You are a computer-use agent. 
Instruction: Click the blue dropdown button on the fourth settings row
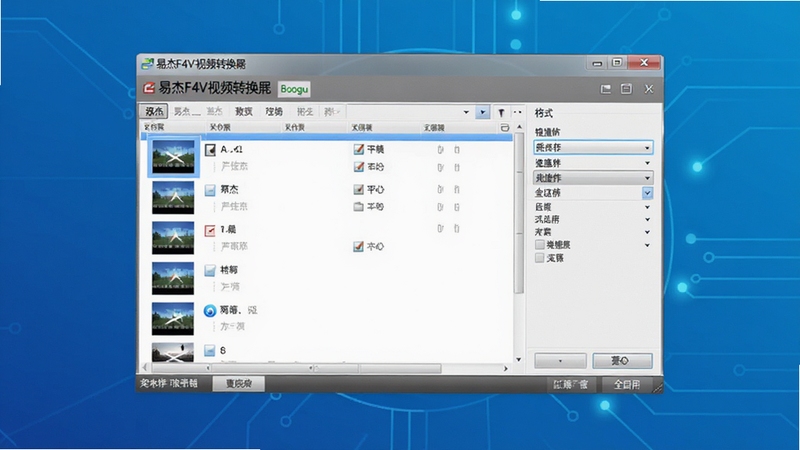pos(647,193)
